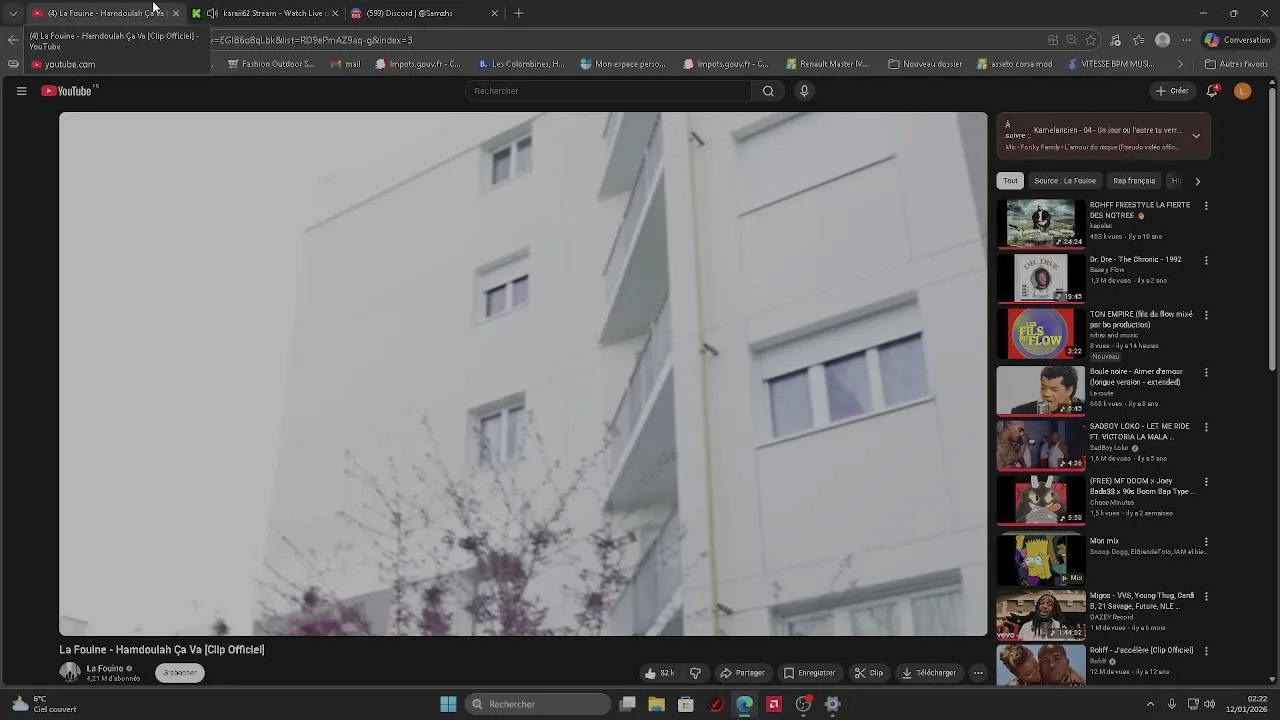The width and height of the screenshot is (1280, 720).
Task: Open the browser profile icon
Action: [1162, 40]
